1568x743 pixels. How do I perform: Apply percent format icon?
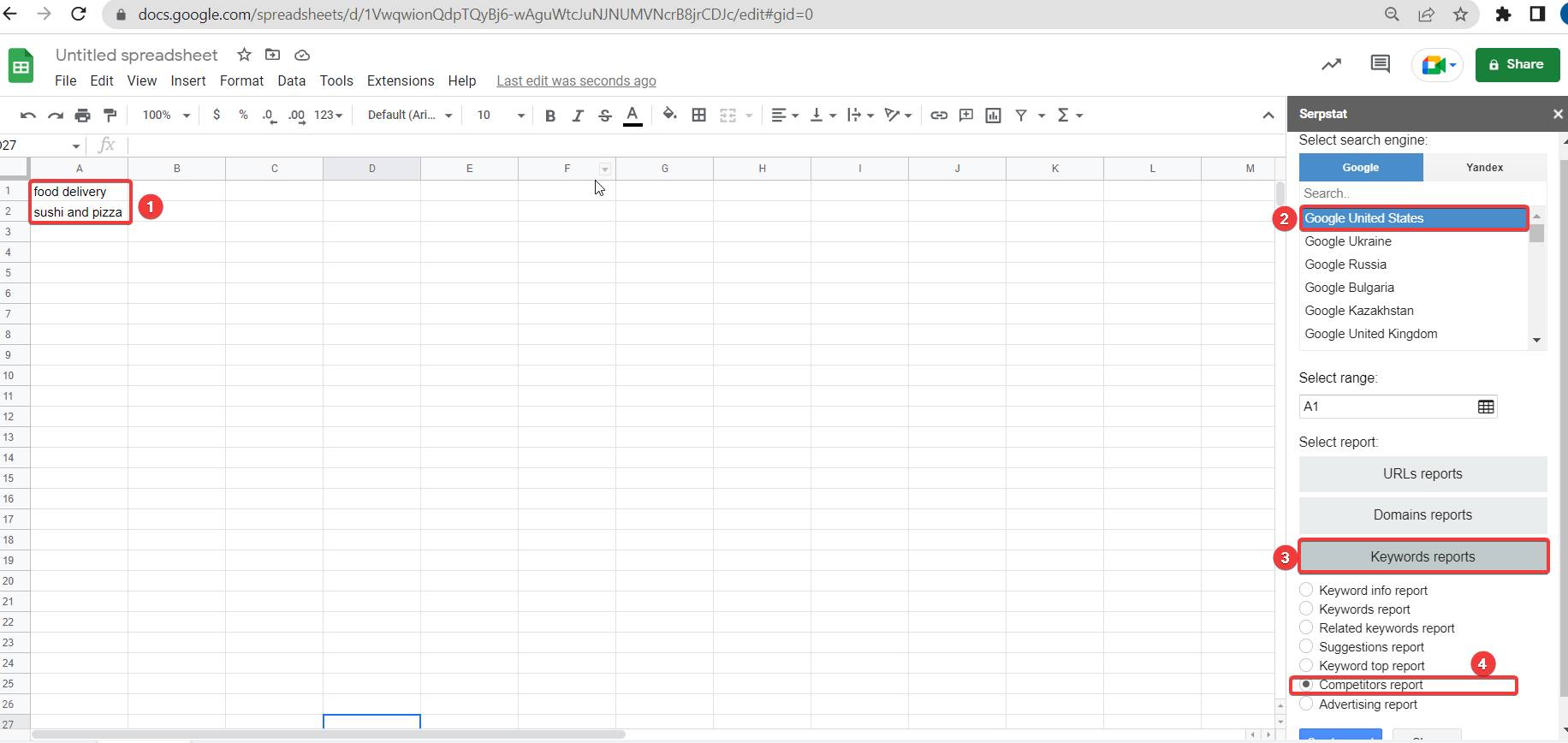tap(243, 115)
